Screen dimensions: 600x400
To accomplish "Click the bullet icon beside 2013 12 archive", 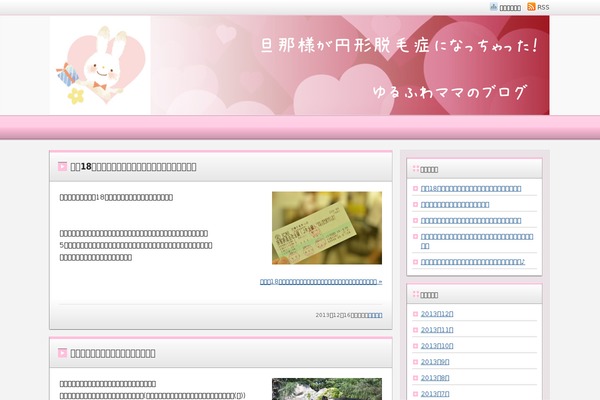I will tap(415, 314).
